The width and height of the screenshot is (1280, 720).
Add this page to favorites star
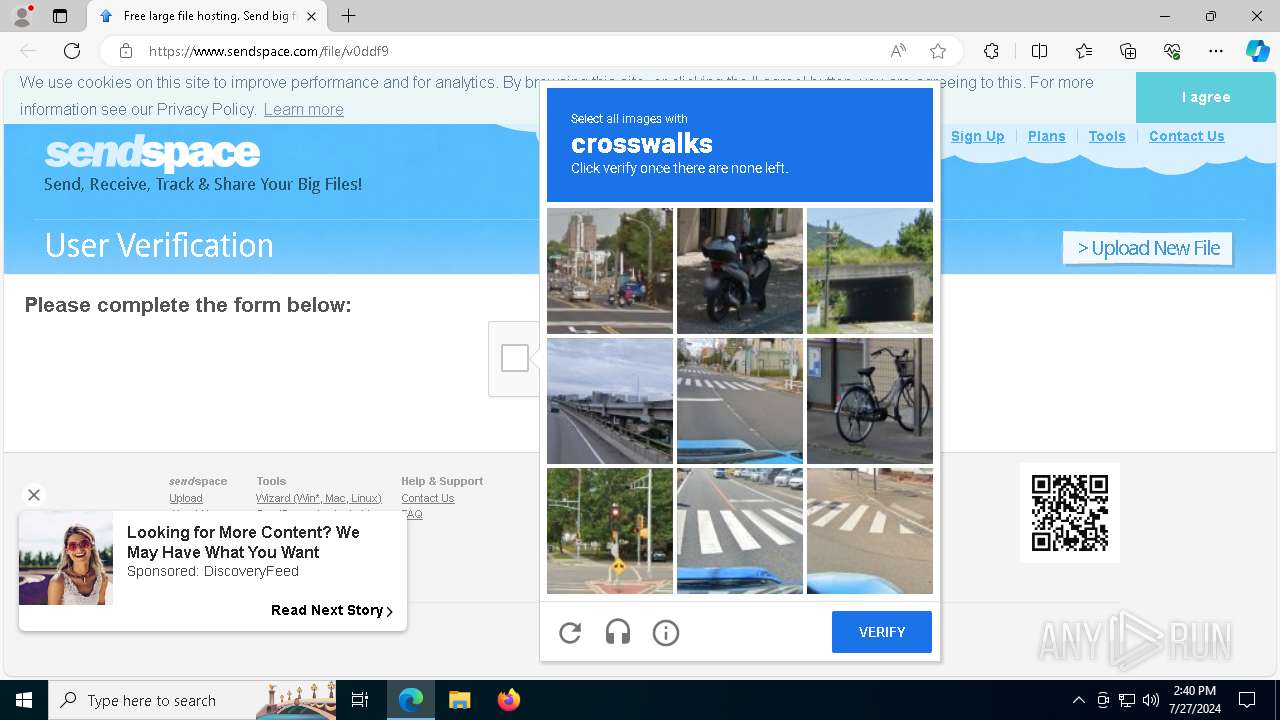point(938,51)
